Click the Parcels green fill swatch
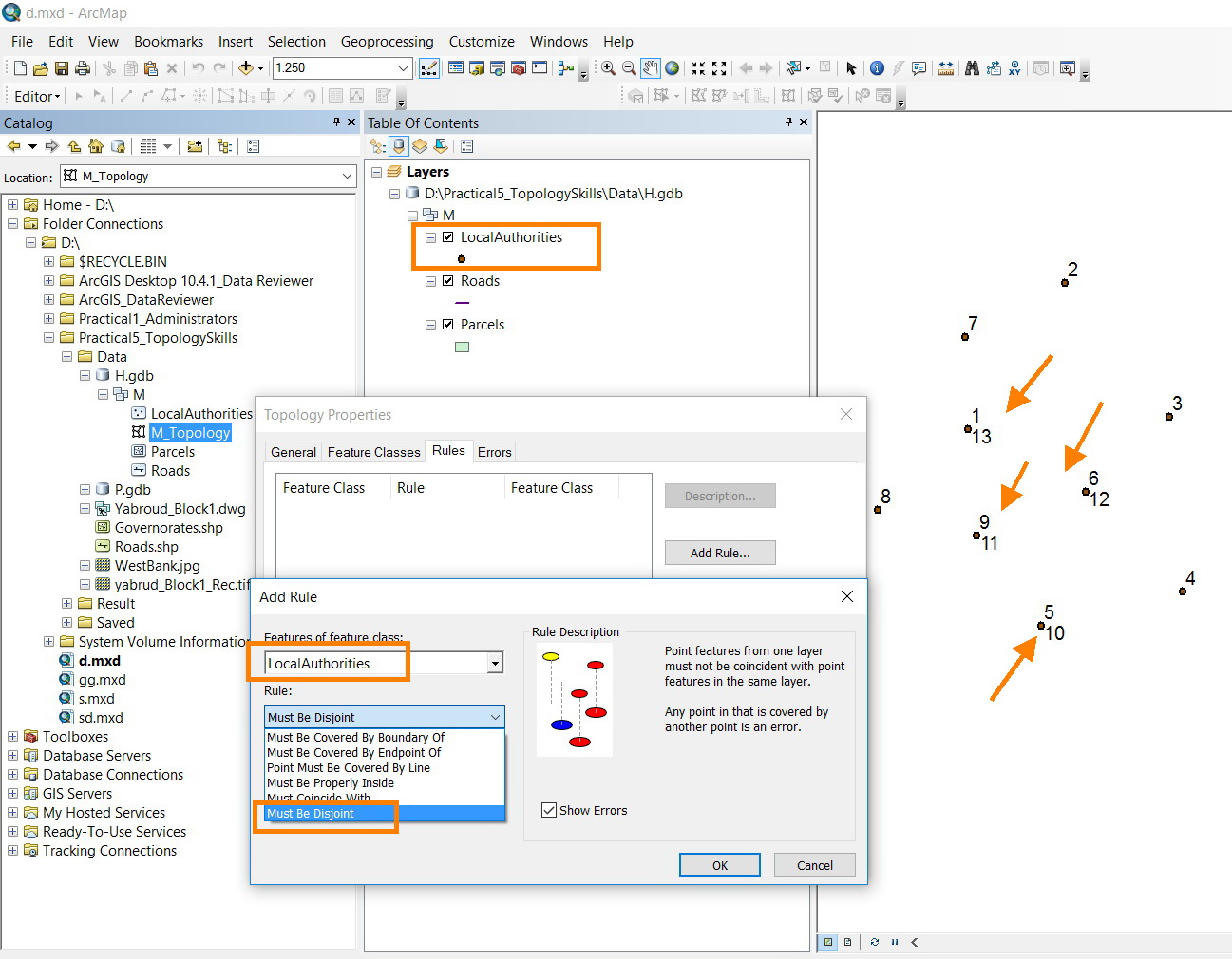The width and height of the screenshot is (1232, 959). click(463, 347)
